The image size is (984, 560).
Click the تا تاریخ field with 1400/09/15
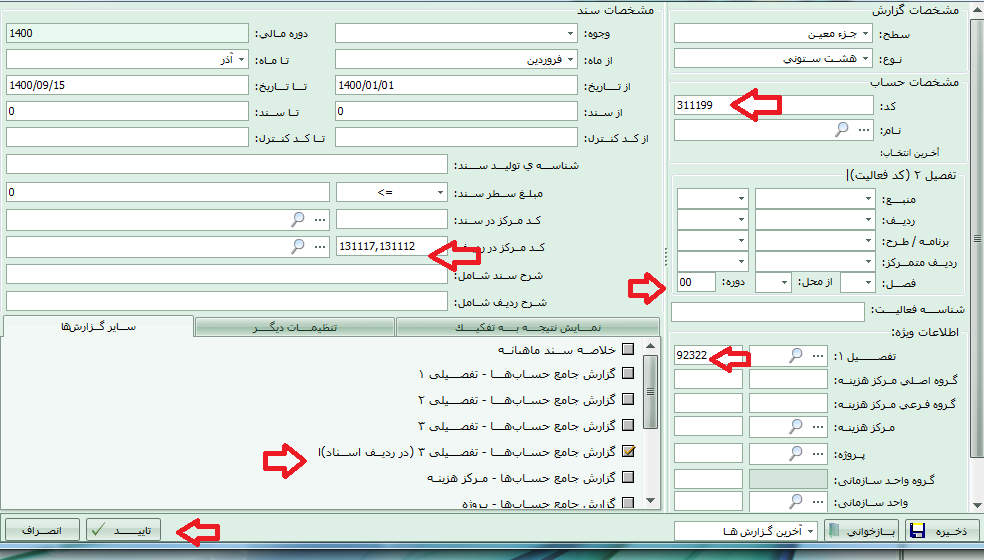point(127,85)
